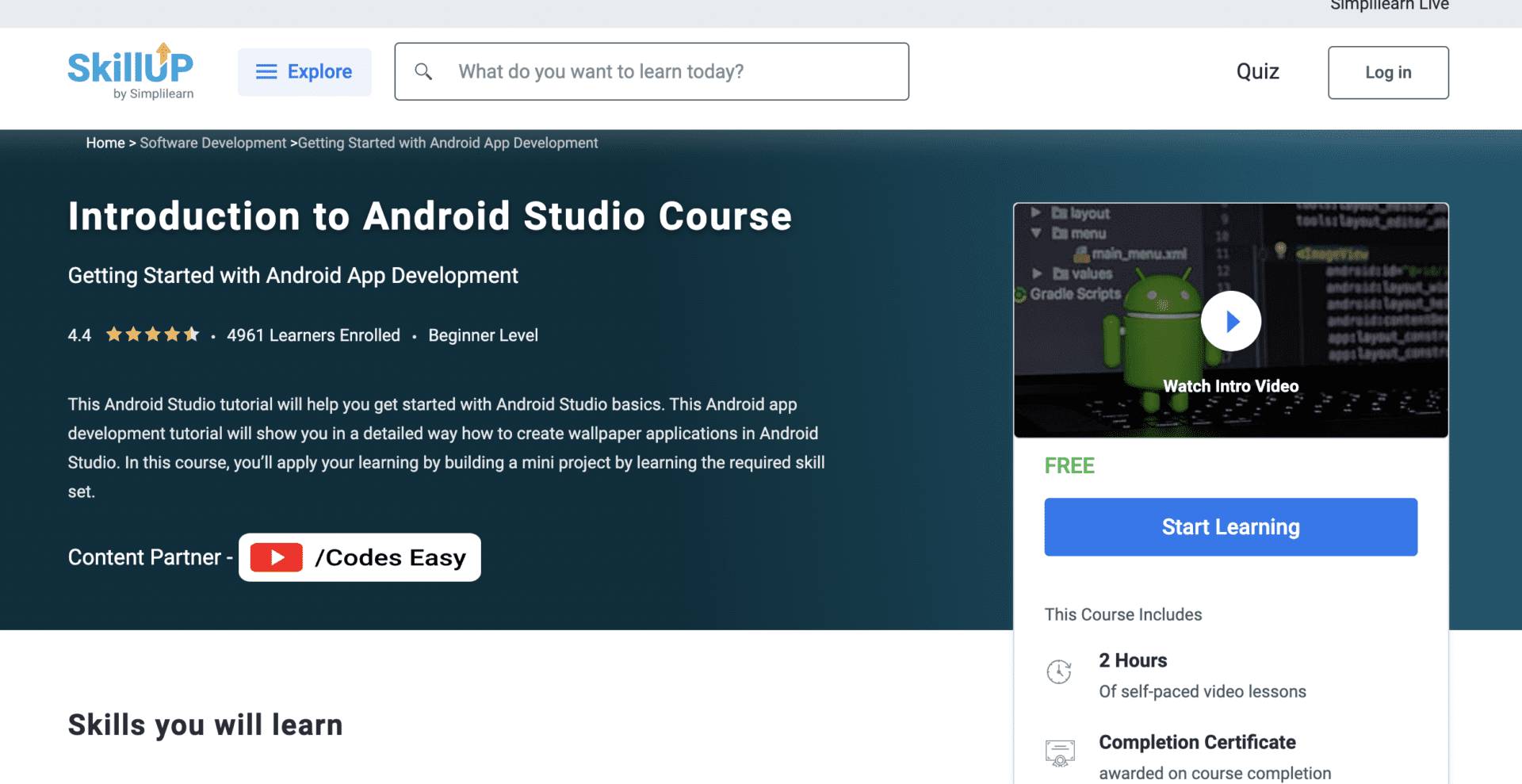Click the hamburger icon beside Explore
The image size is (1522, 784).
(266, 71)
